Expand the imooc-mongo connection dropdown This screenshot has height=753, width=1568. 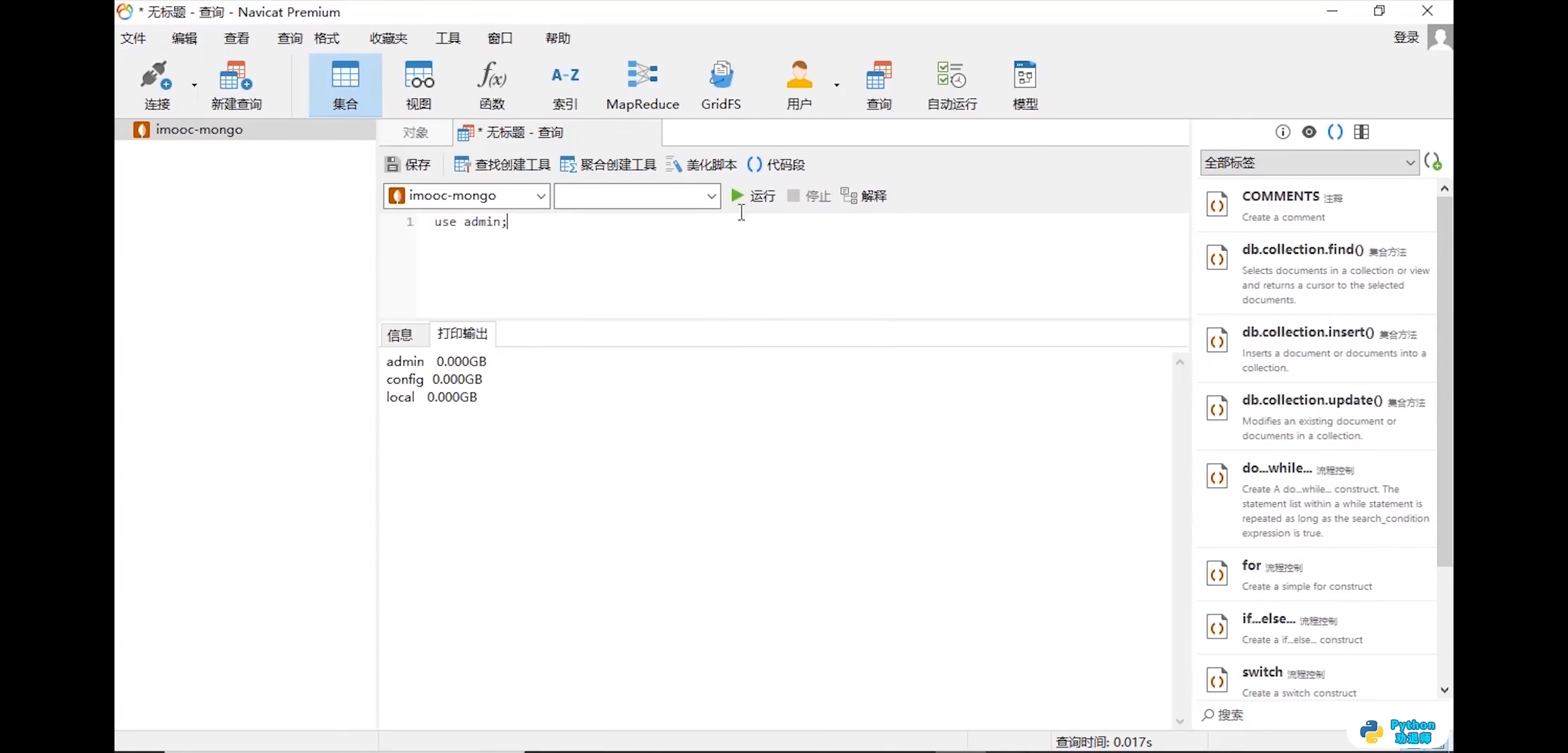(x=540, y=196)
